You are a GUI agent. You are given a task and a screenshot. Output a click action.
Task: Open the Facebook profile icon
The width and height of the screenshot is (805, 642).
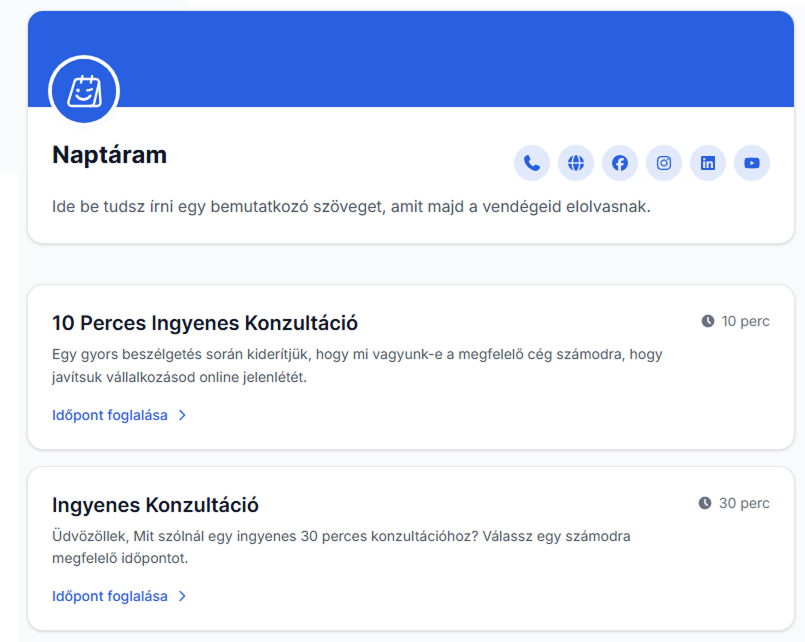620,163
